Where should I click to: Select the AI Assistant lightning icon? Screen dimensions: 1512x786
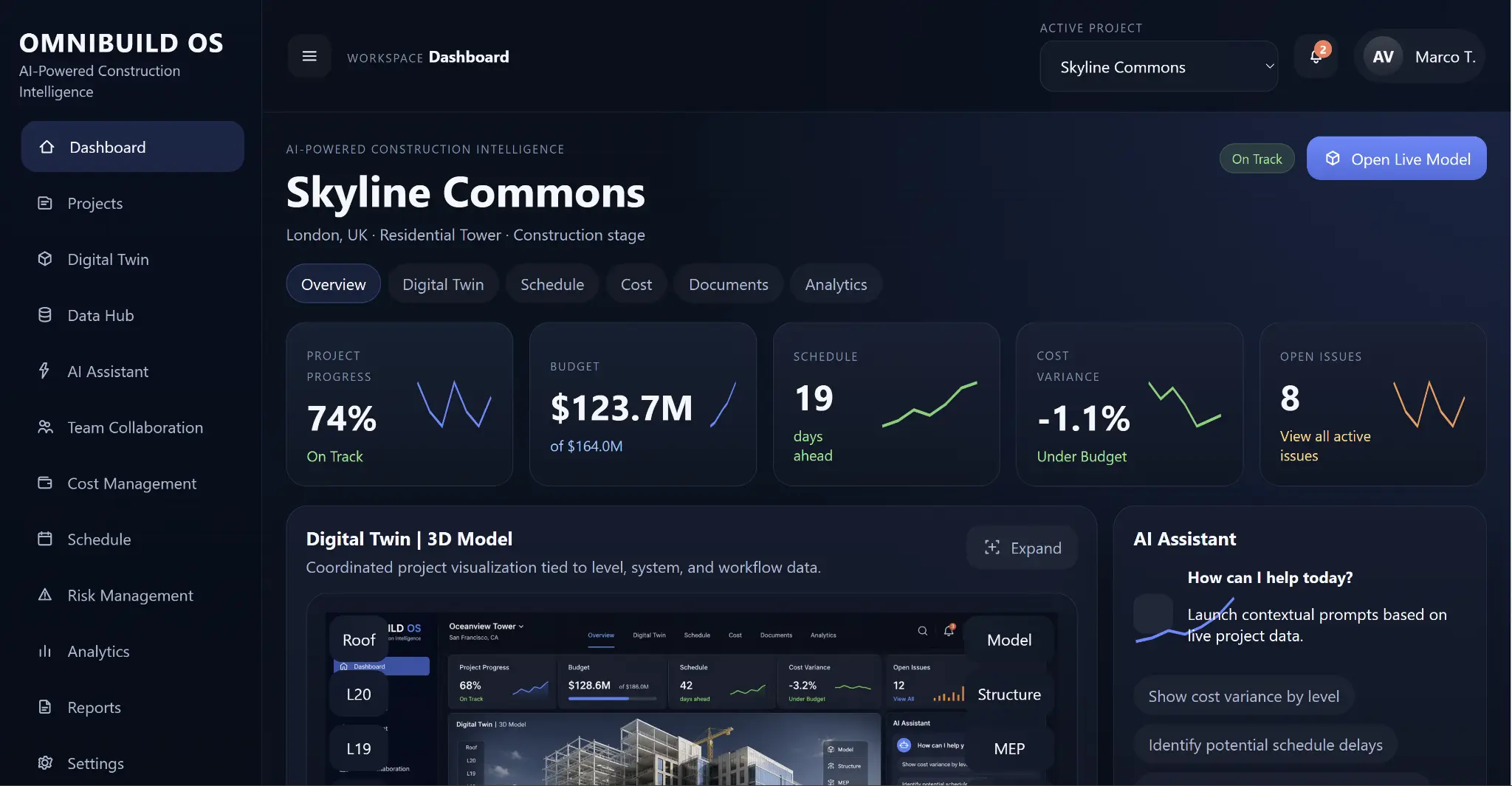click(x=46, y=371)
